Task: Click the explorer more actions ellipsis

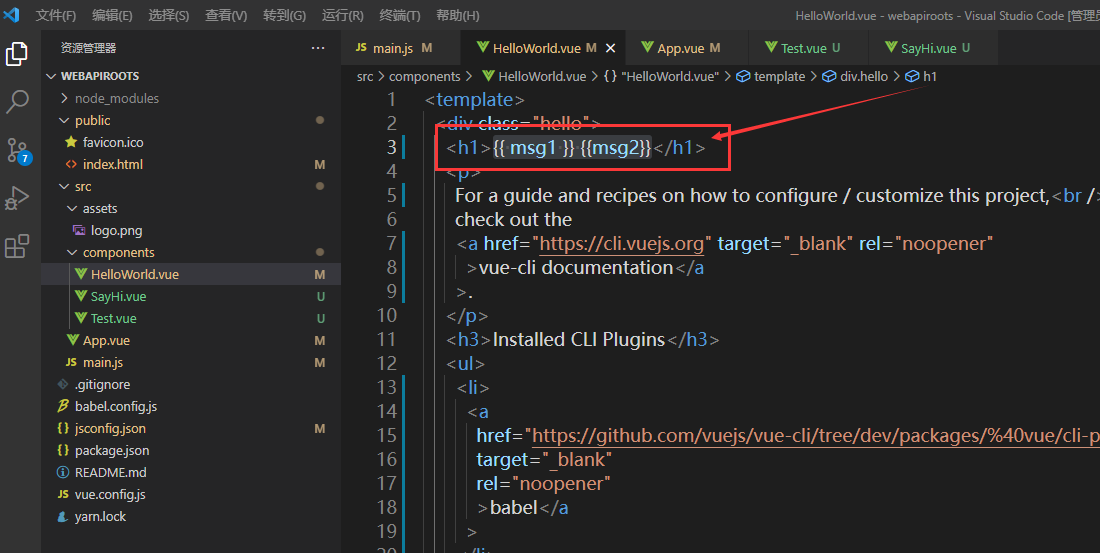Action: [318, 48]
